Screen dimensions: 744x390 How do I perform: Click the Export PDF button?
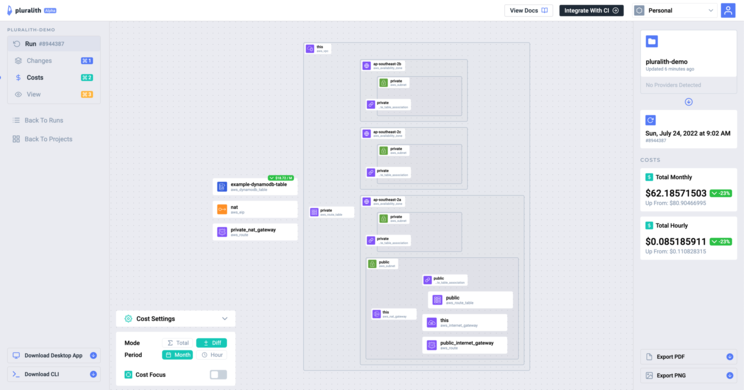pyautogui.click(x=688, y=357)
